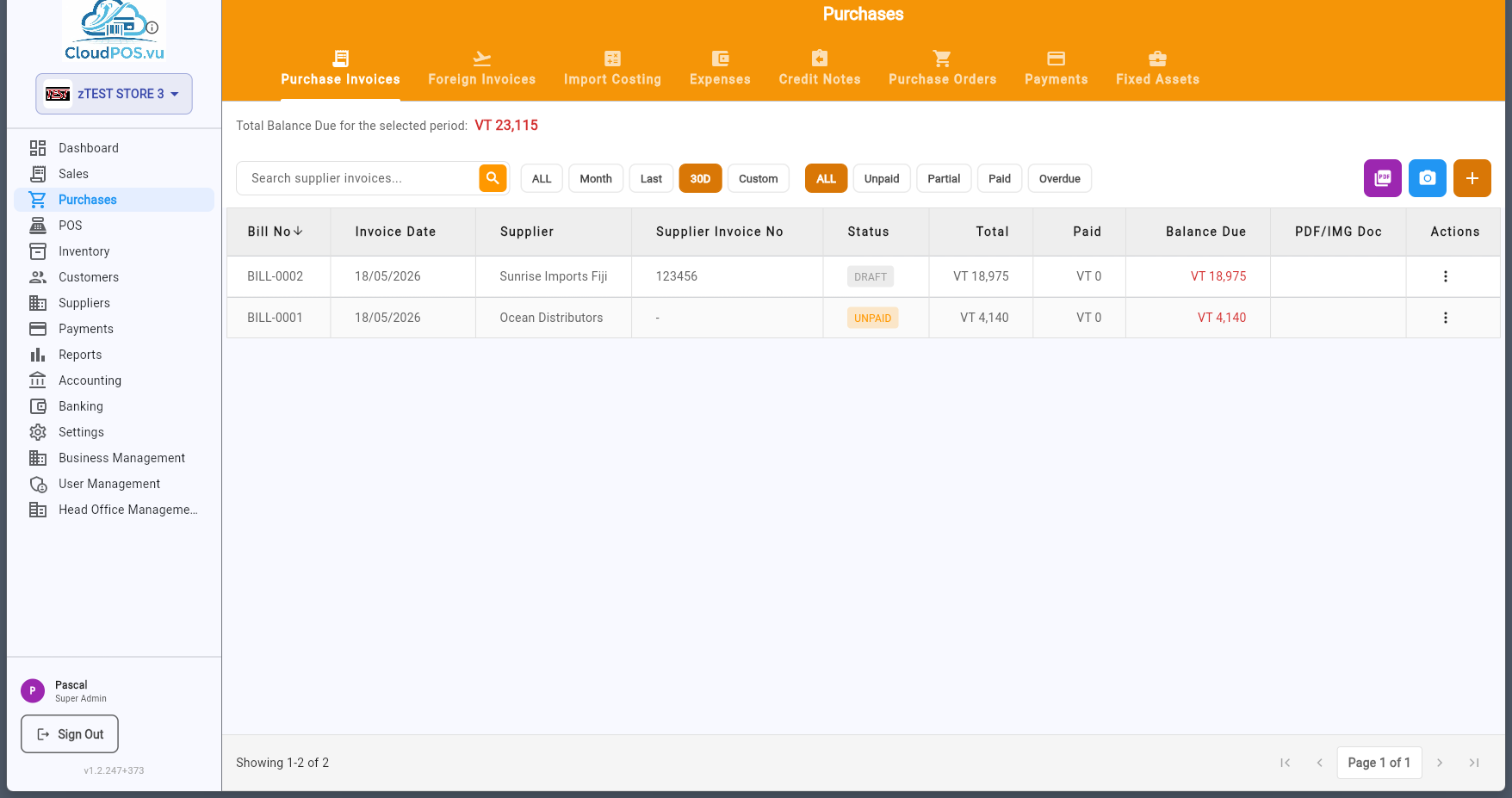The width and height of the screenshot is (1512, 798).
Task: Open the Credit Notes tab
Action: click(x=820, y=69)
